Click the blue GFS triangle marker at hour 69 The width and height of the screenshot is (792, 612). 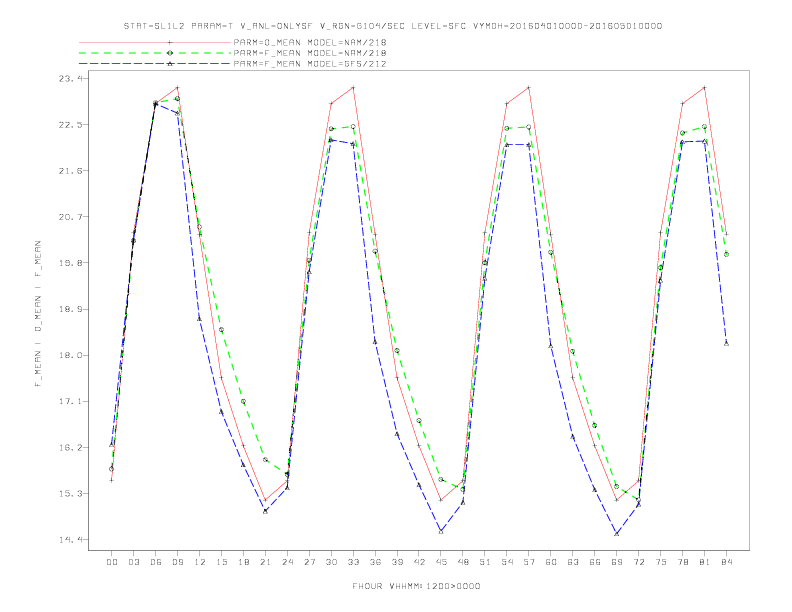click(617, 533)
